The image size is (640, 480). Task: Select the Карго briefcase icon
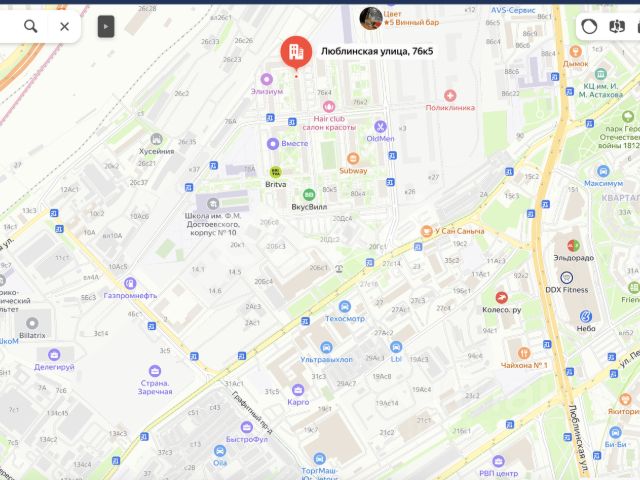click(x=298, y=390)
